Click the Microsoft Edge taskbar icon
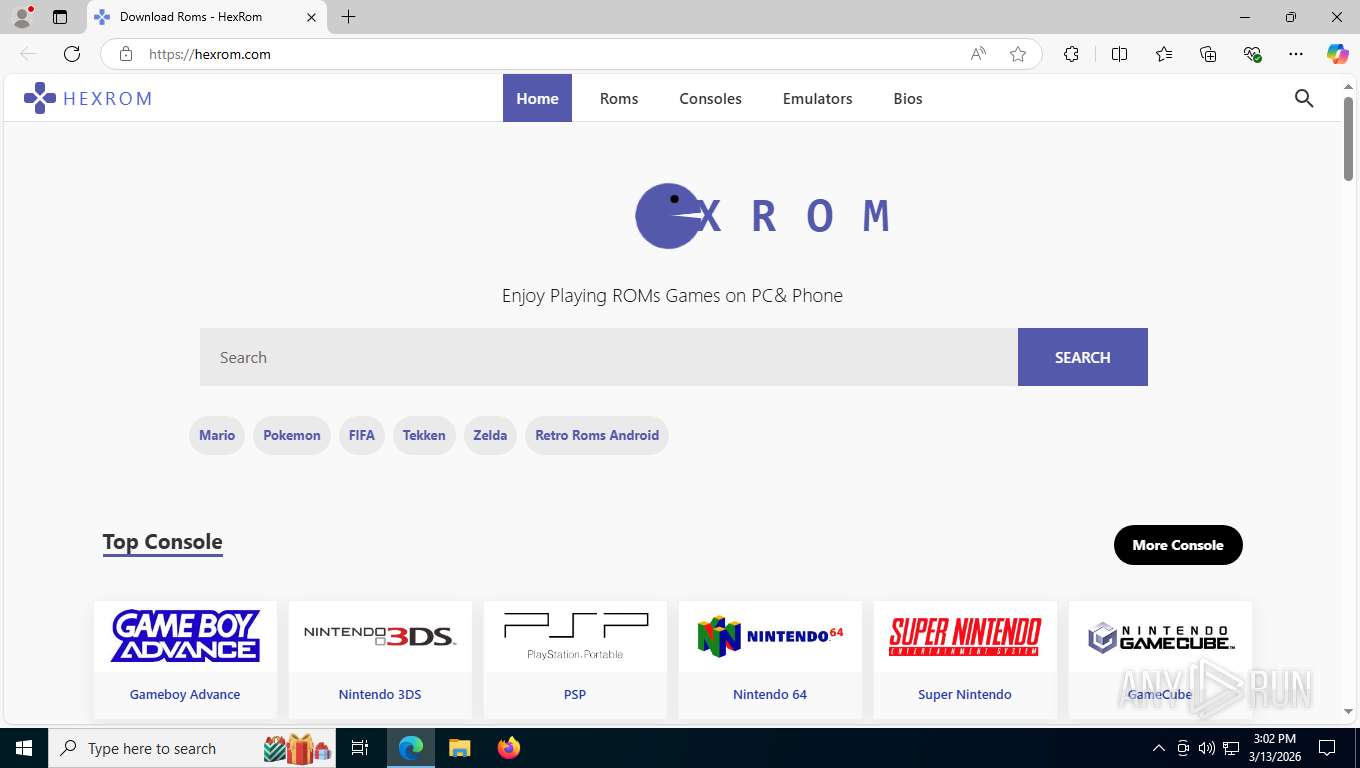 click(x=411, y=748)
